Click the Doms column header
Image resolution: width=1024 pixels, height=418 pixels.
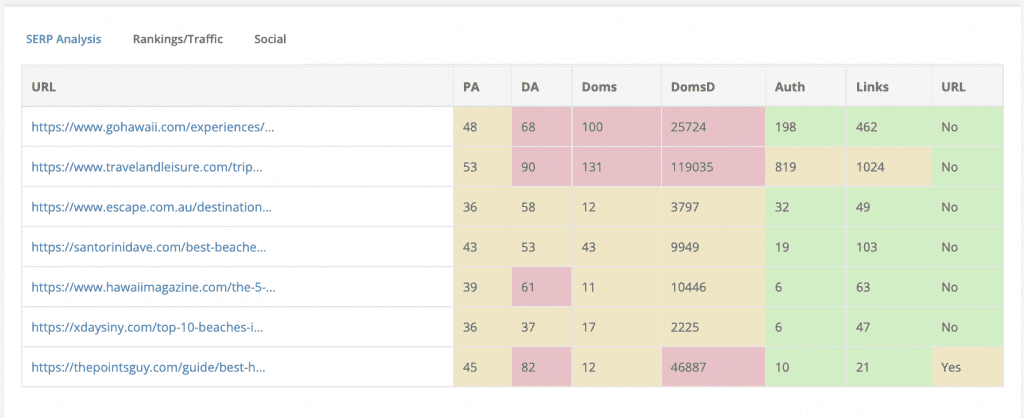pos(599,86)
